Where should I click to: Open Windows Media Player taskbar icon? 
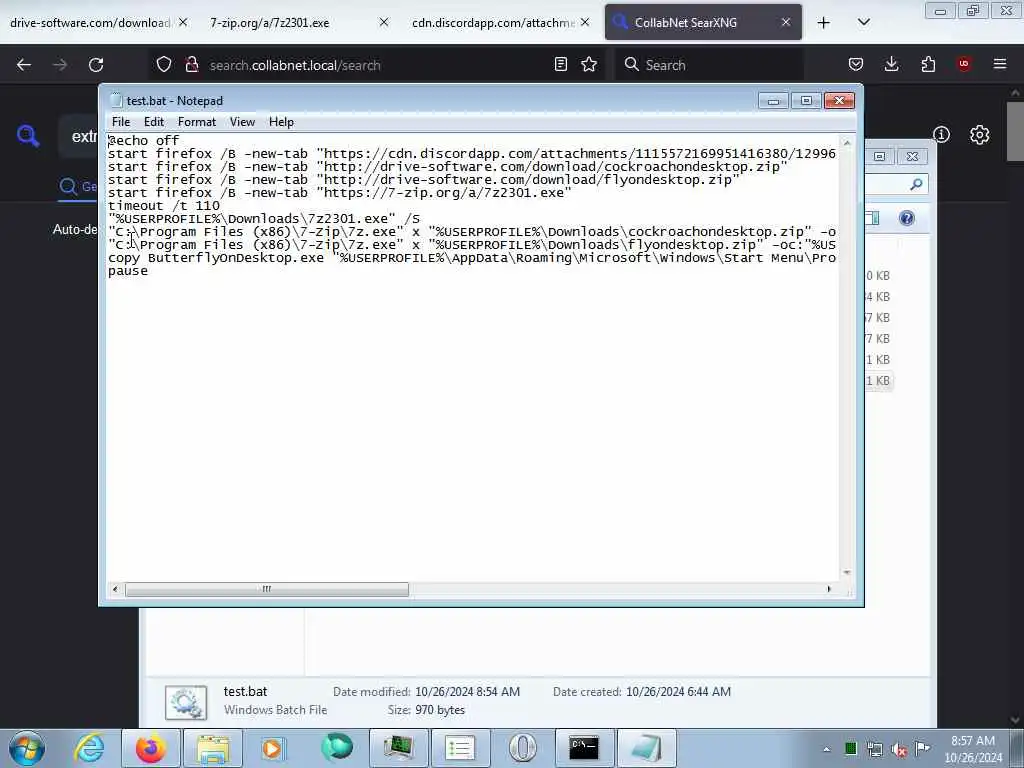click(x=273, y=748)
